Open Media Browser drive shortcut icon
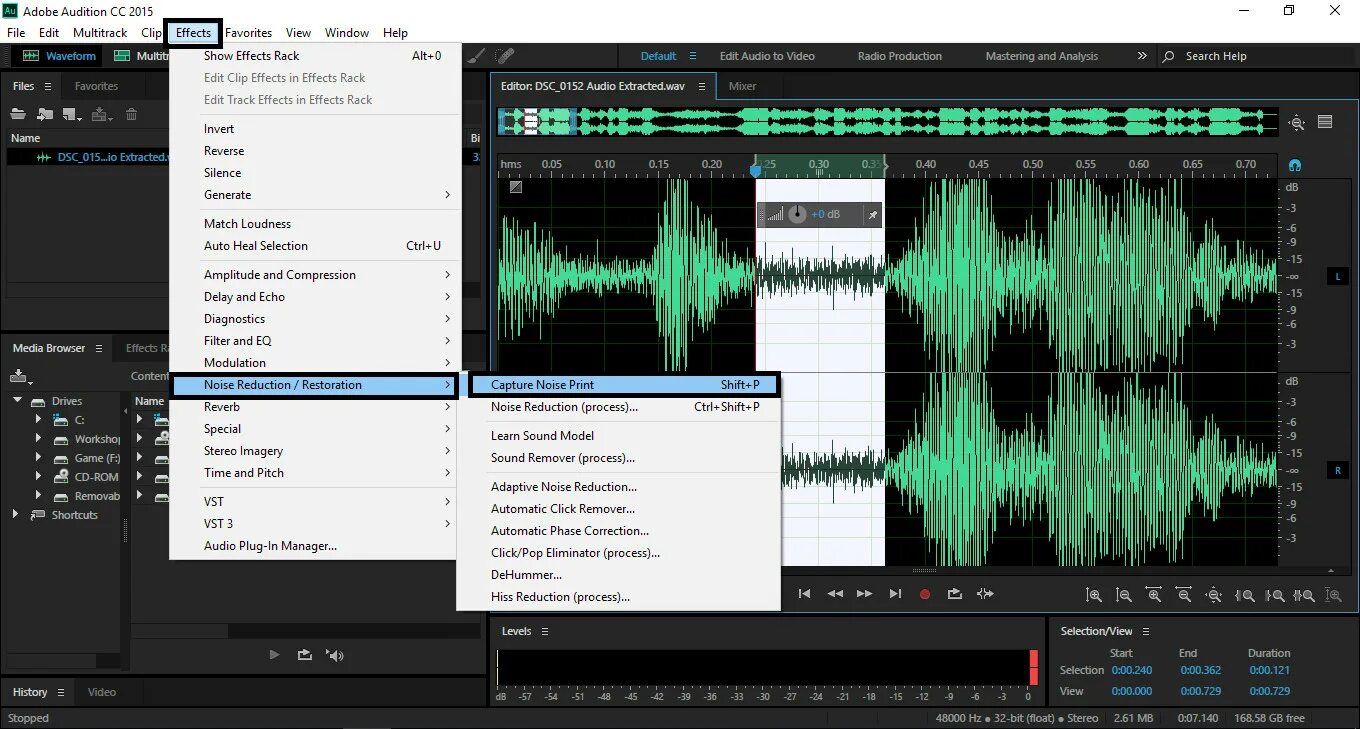1360x729 pixels. point(20,377)
